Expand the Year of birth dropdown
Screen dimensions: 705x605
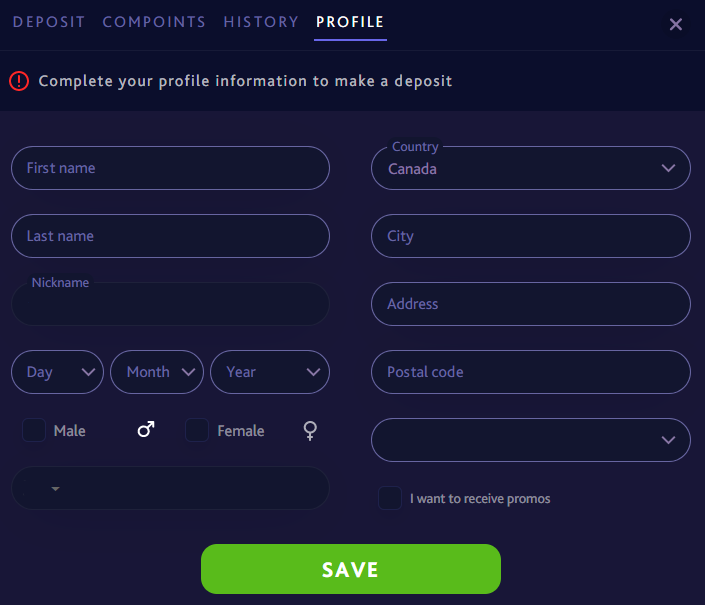(x=270, y=372)
